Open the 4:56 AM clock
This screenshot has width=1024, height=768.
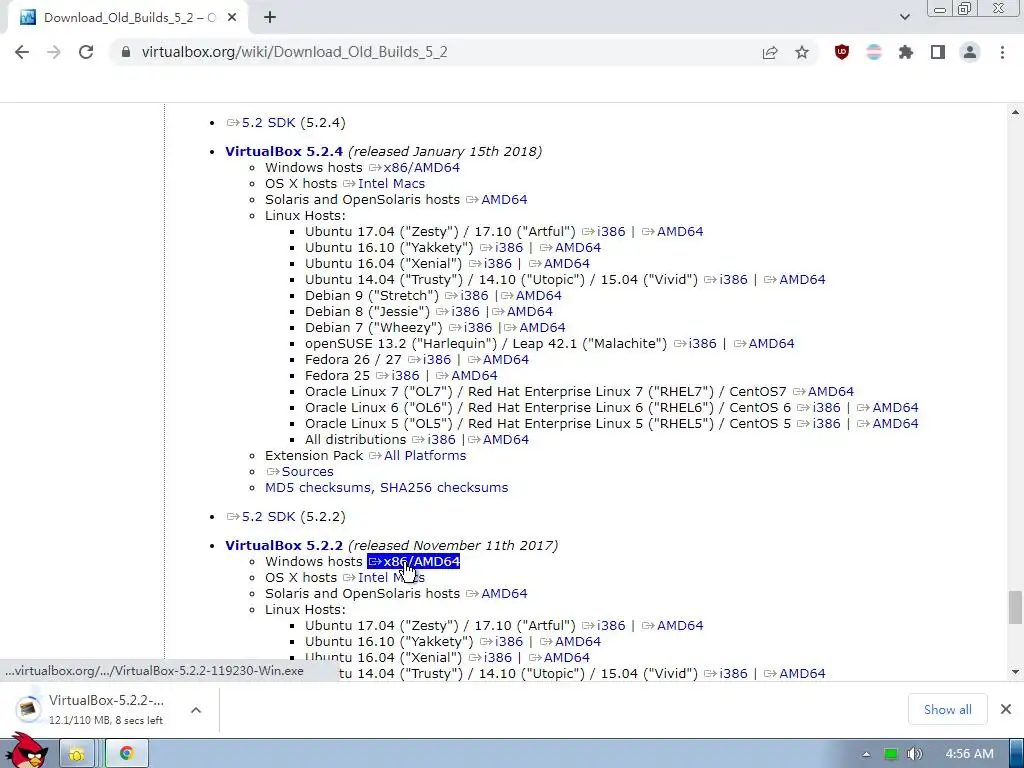point(969,754)
